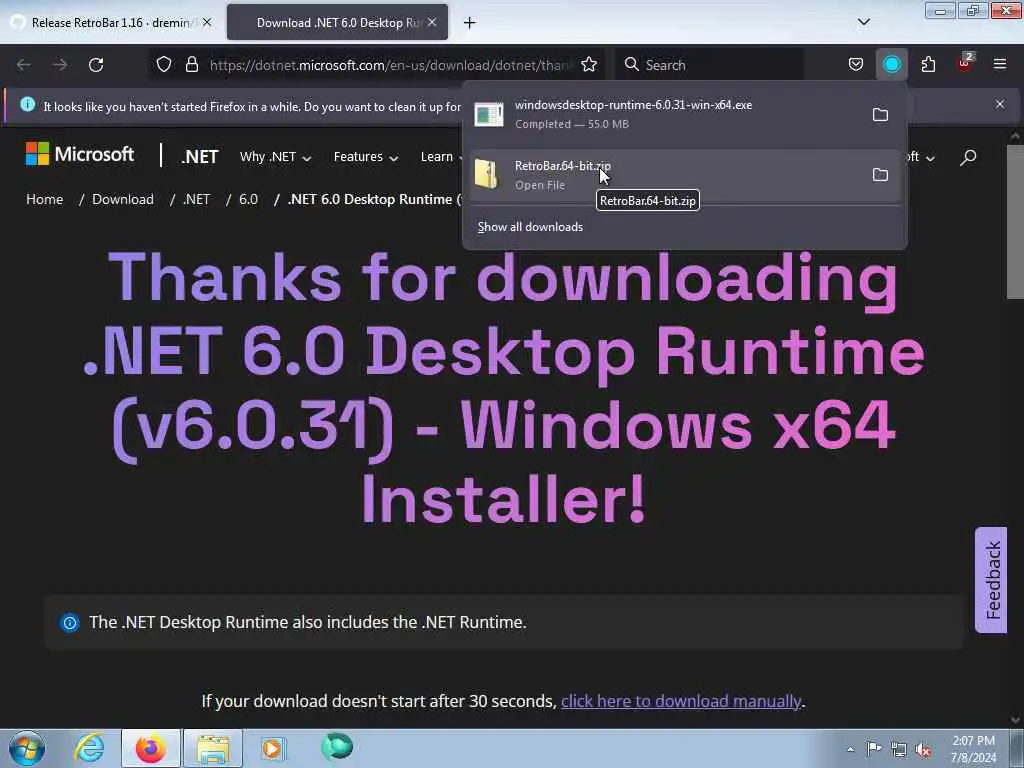Click the browser back arrow
Viewport: 1024px width, 768px height.
coord(24,65)
